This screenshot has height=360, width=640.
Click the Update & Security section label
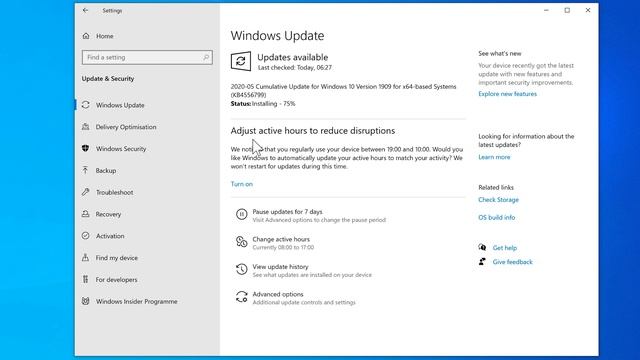point(108,78)
